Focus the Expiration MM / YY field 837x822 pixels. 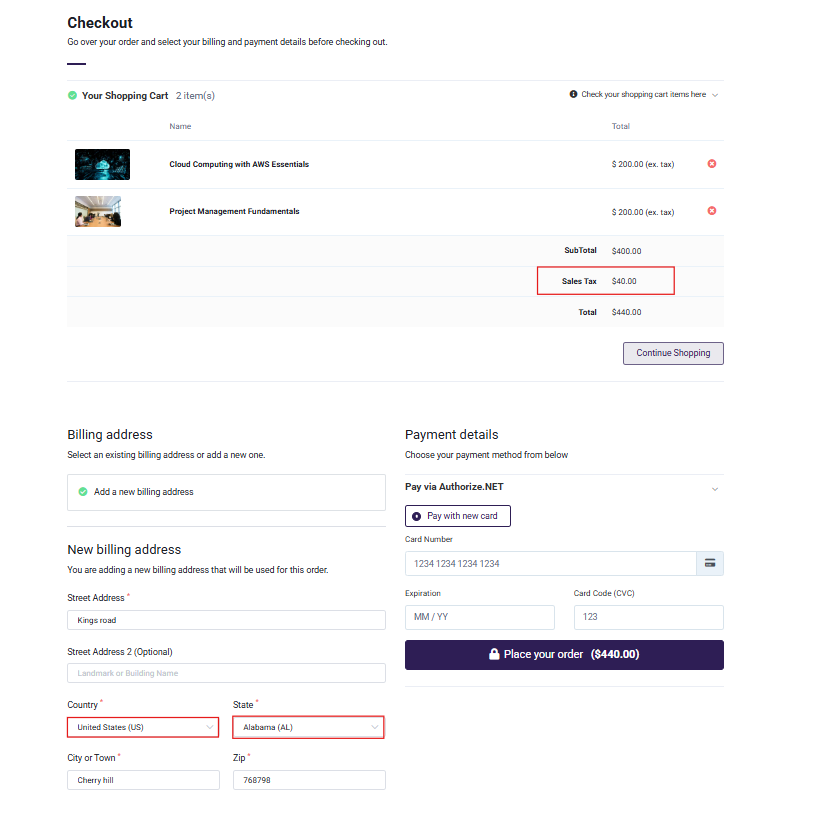click(x=479, y=617)
